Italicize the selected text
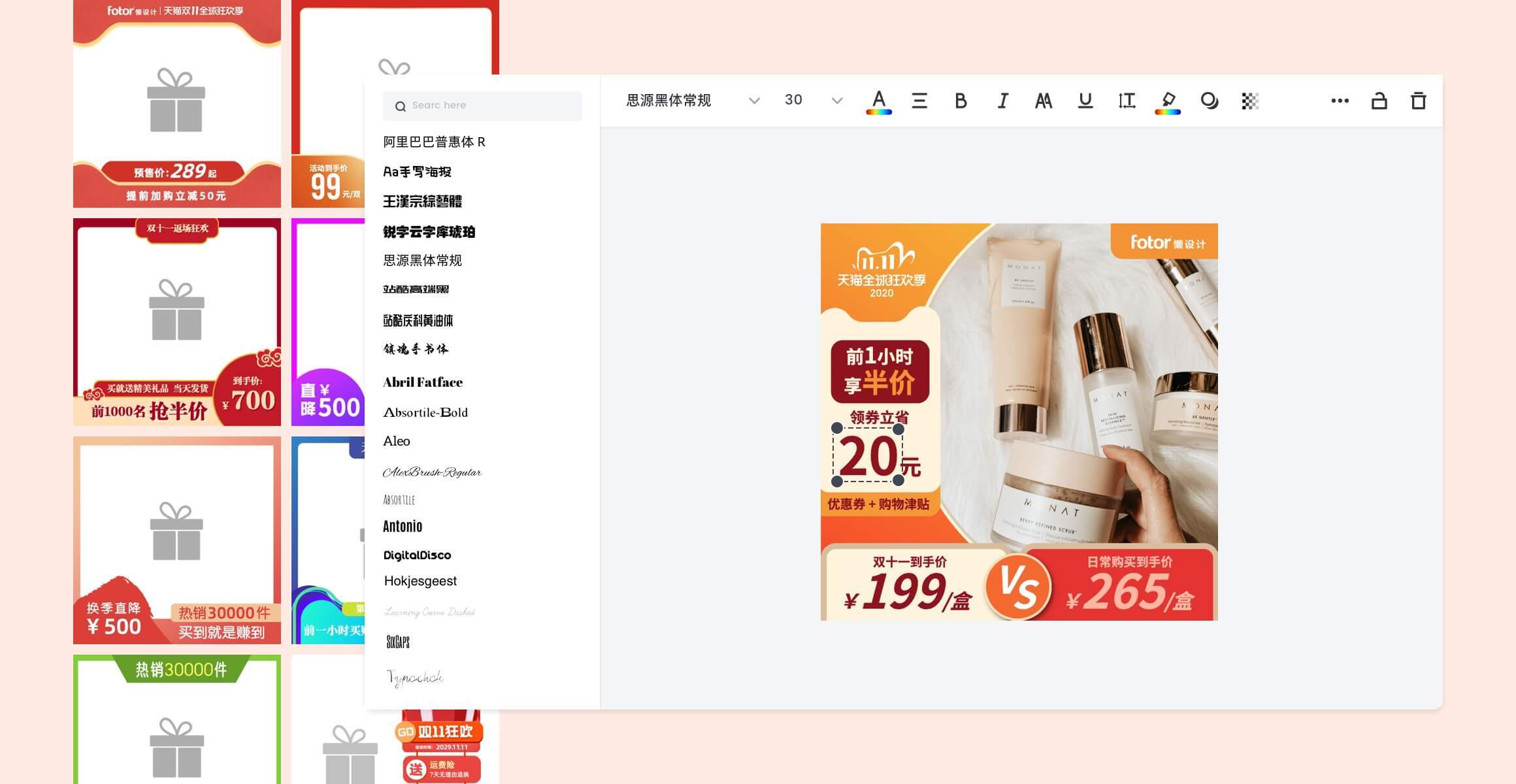The image size is (1516, 784). 1002,101
